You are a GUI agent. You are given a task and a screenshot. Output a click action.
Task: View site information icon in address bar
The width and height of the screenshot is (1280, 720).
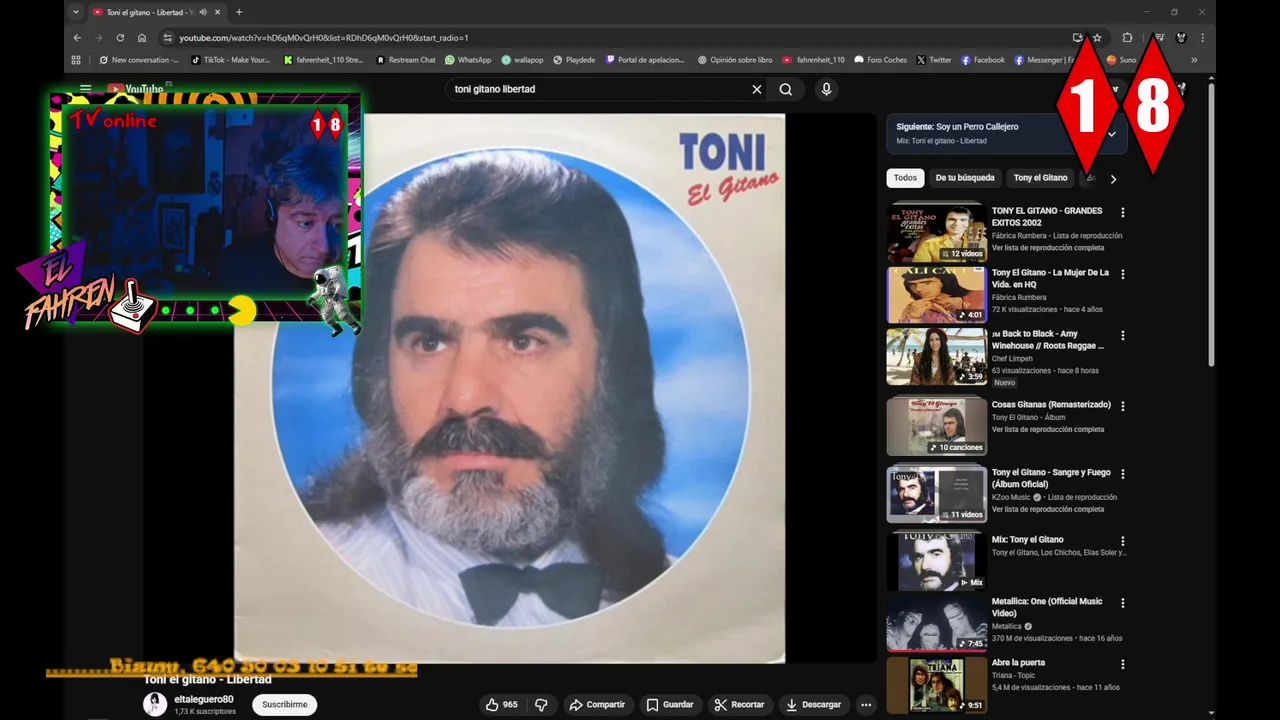[167, 38]
